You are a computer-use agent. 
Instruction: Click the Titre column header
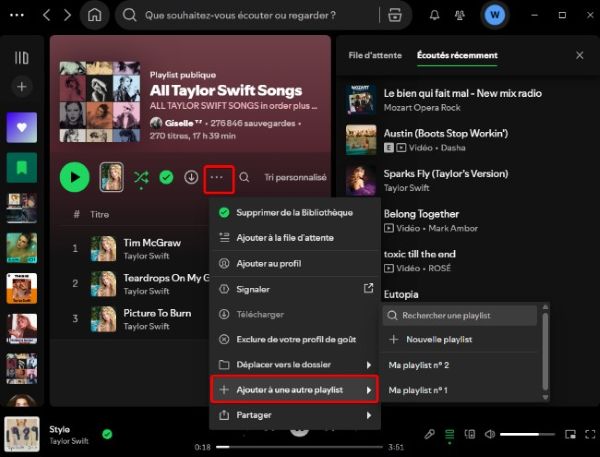pyautogui.click(x=99, y=214)
